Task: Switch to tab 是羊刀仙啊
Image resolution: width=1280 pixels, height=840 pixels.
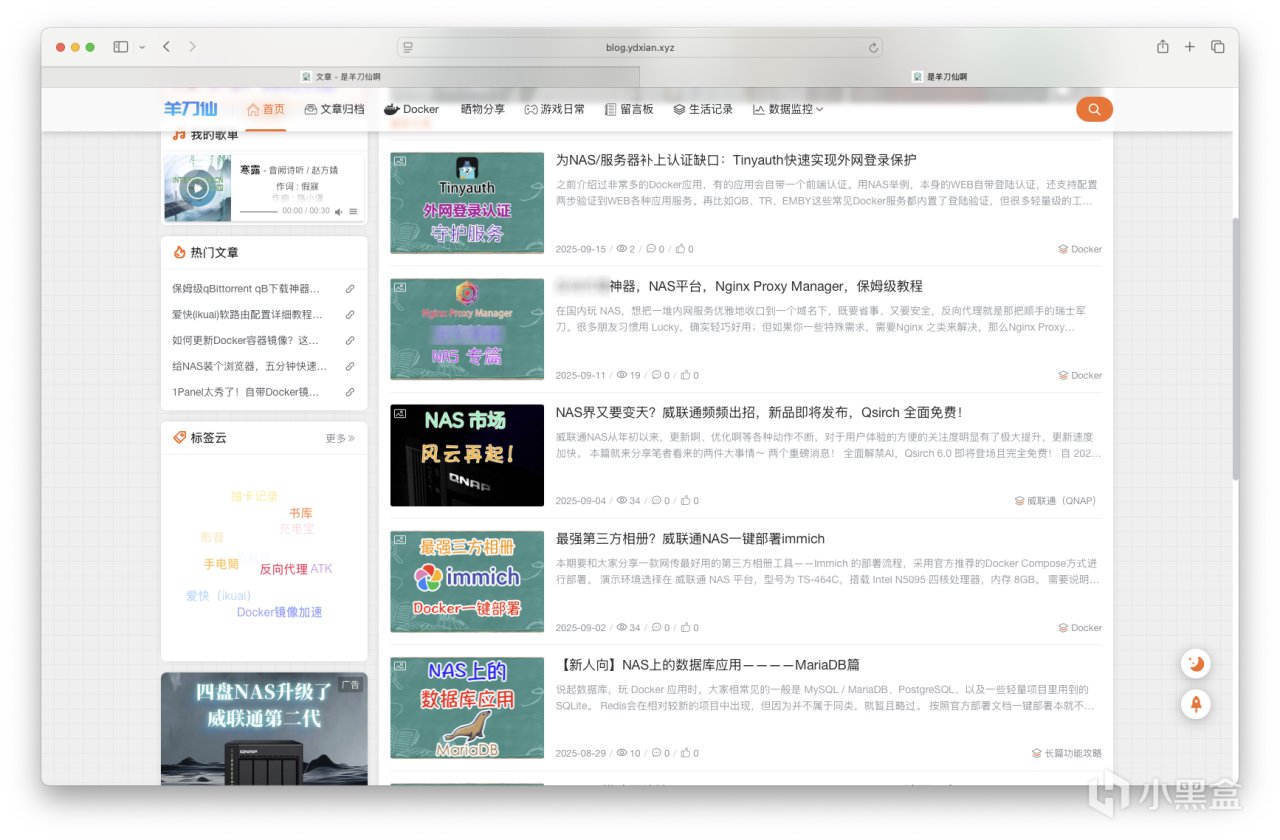Action: click(939, 76)
